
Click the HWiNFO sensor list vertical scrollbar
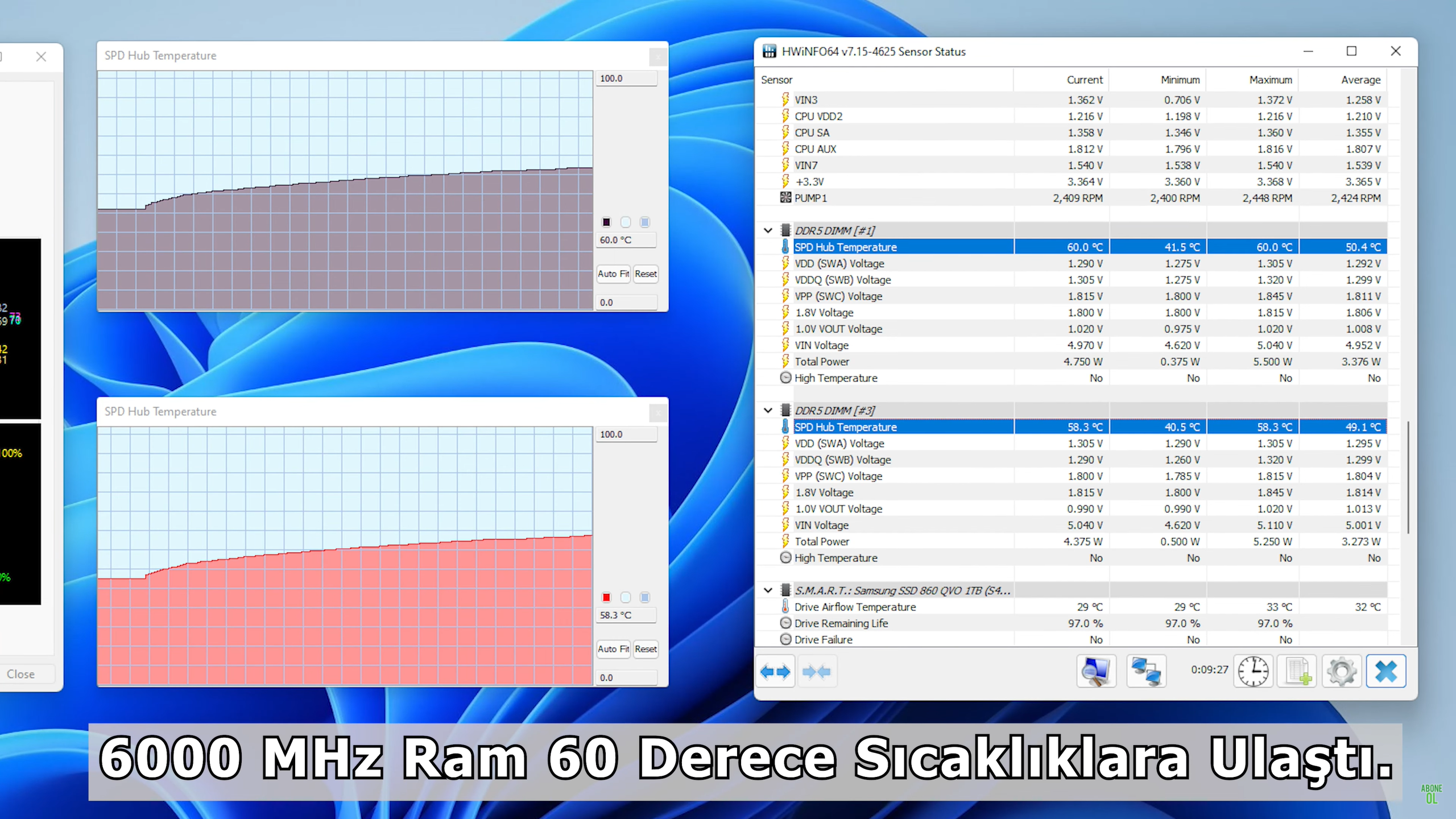click(1408, 478)
